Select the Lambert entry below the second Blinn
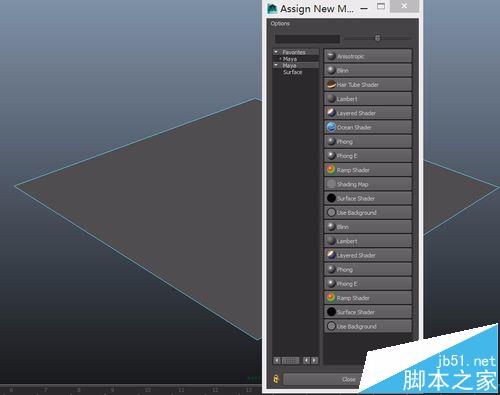Image resolution: width=500 pixels, height=395 pixels. 368,241
